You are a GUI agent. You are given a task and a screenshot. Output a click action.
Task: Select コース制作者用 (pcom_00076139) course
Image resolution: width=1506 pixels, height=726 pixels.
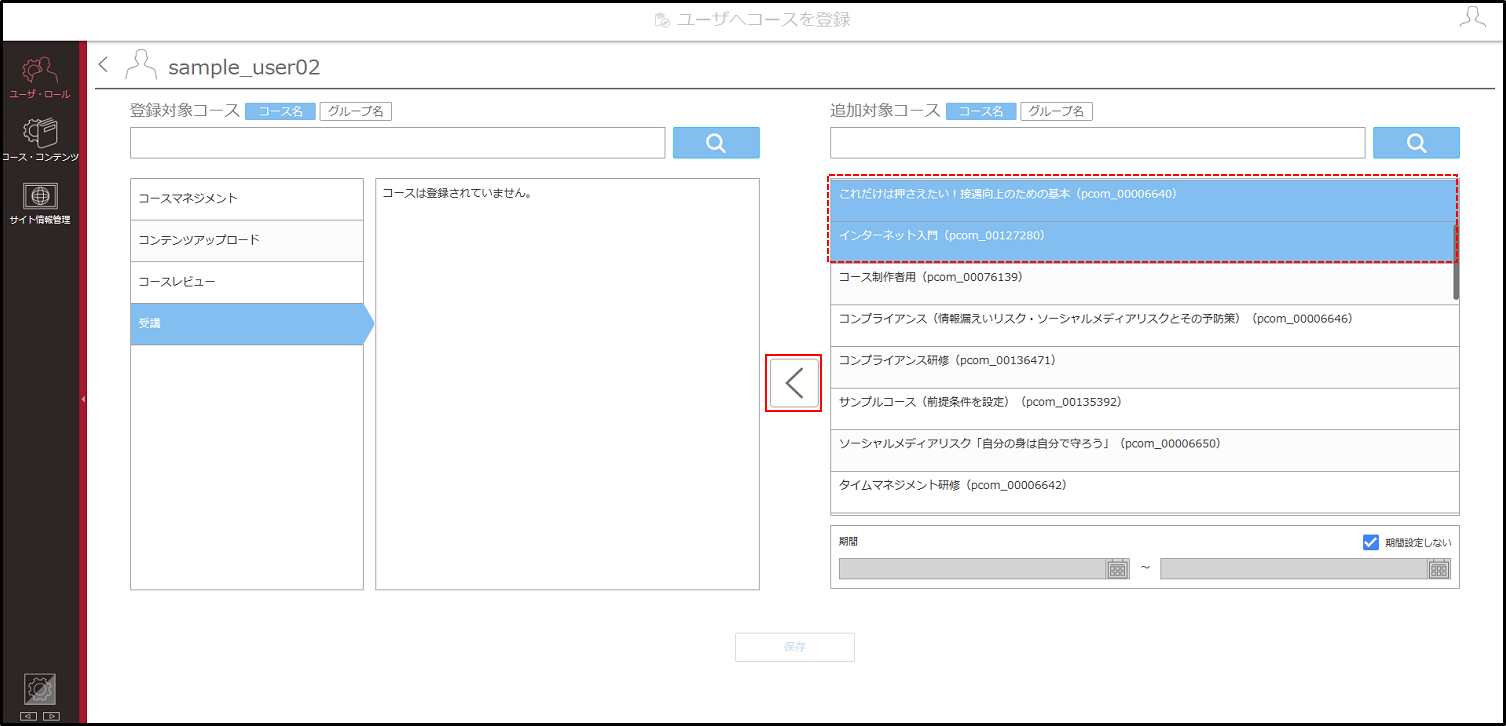tap(1142, 284)
